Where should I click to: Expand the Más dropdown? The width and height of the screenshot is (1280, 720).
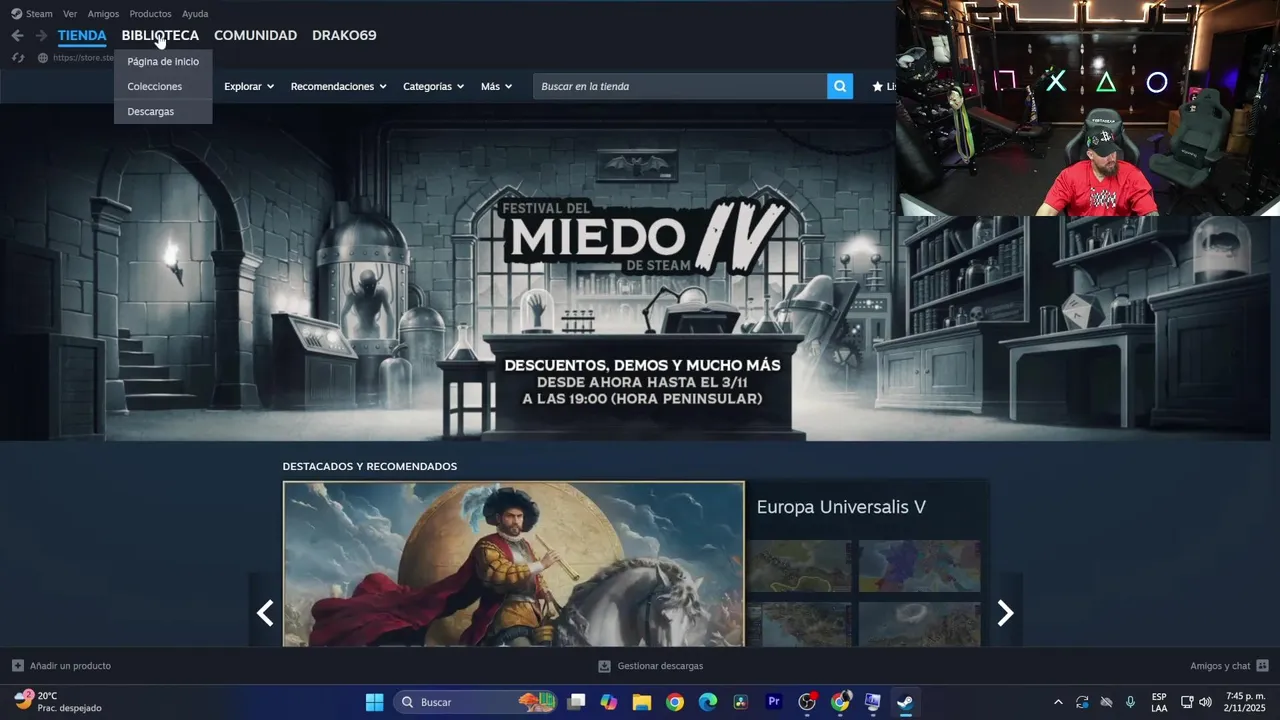pos(496,86)
